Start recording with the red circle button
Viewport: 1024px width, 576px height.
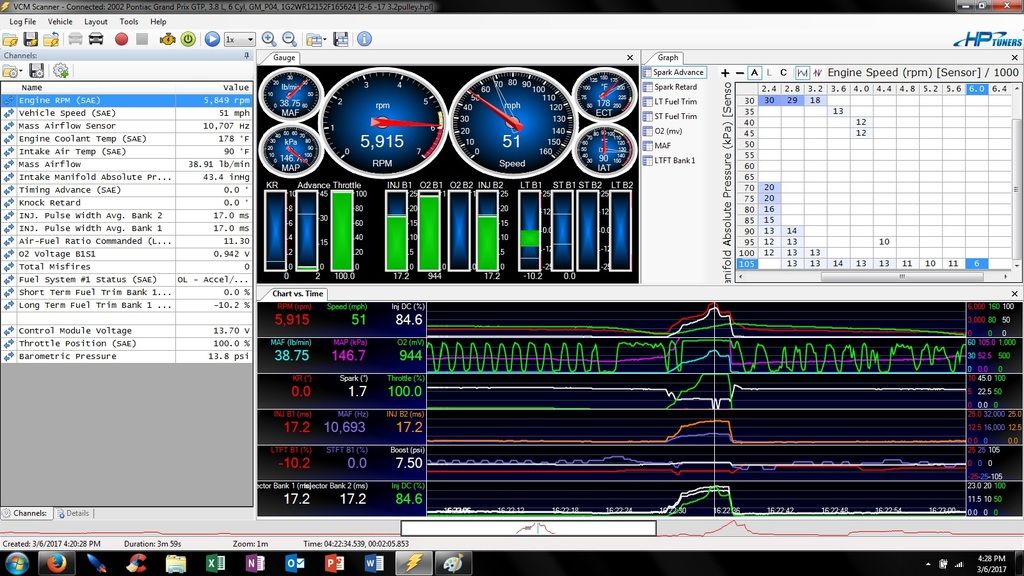pyautogui.click(x=121, y=39)
